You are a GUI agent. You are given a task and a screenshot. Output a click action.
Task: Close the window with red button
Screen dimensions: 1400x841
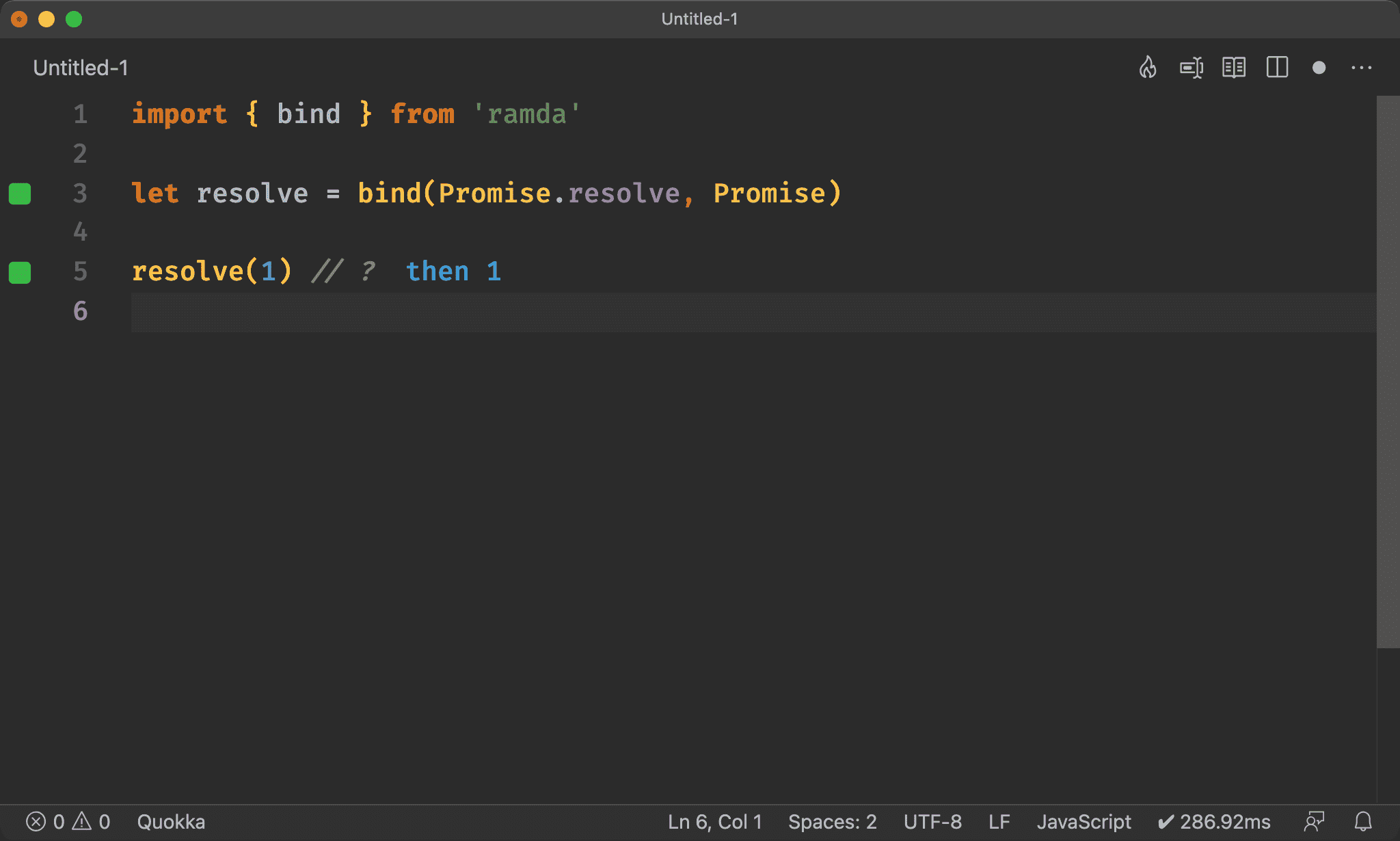pos(19,19)
